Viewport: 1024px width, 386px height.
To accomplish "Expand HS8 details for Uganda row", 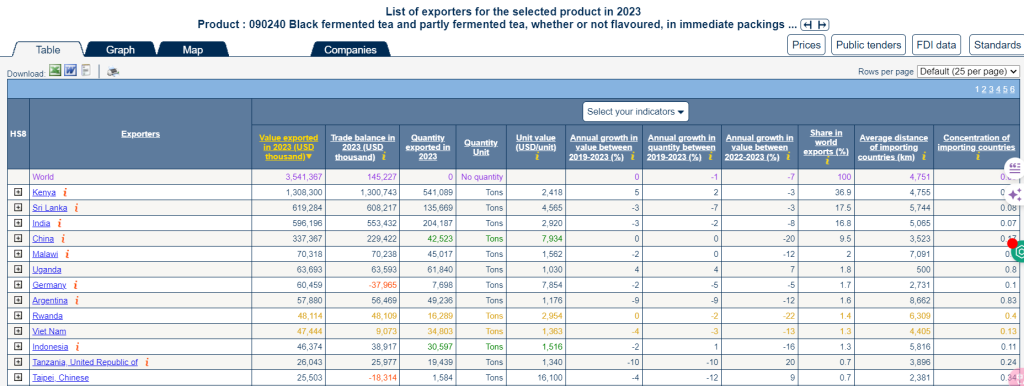I will pyautogui.click(x=18, y=269).
